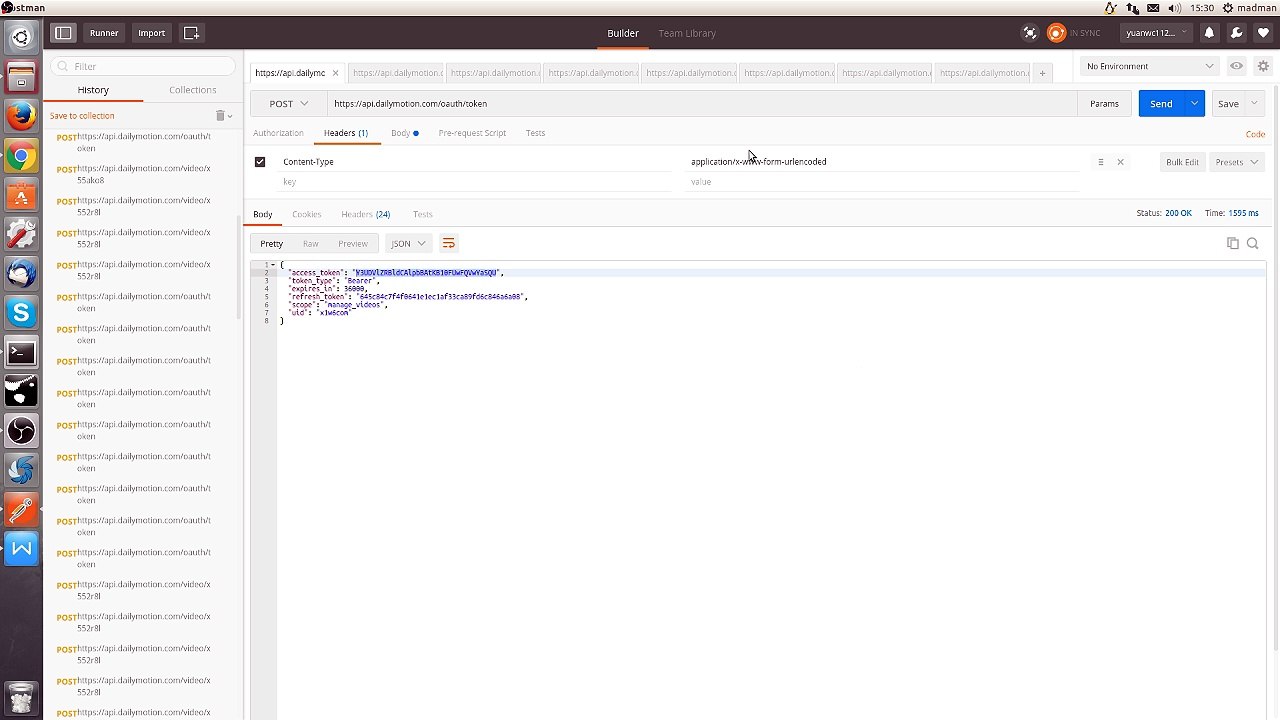Viewport: 1280px width, 720px height.
Task: Open Skype from the dock
Action: (21, 314)
